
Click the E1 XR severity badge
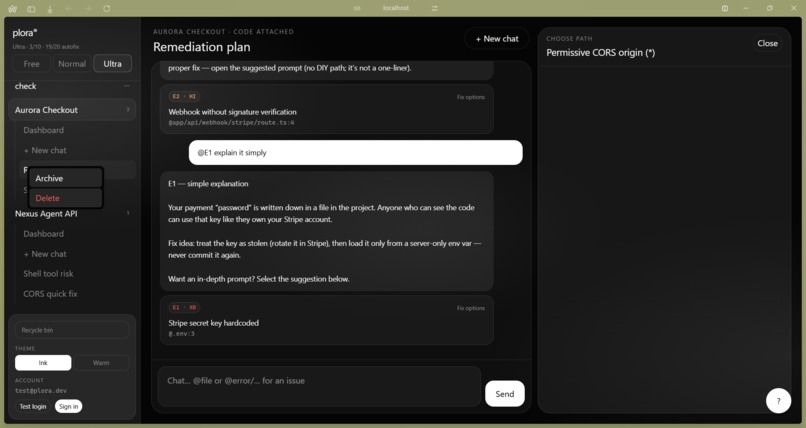click(184, 307)
